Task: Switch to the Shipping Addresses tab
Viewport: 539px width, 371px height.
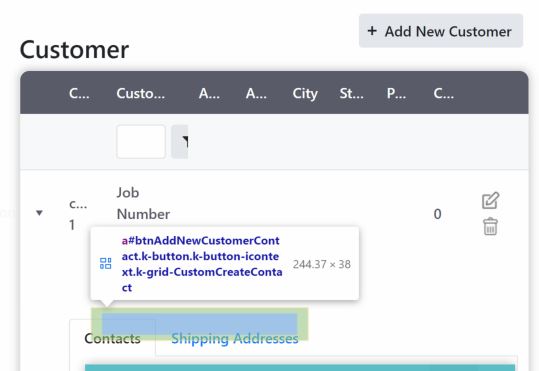Action: point(235,339)
